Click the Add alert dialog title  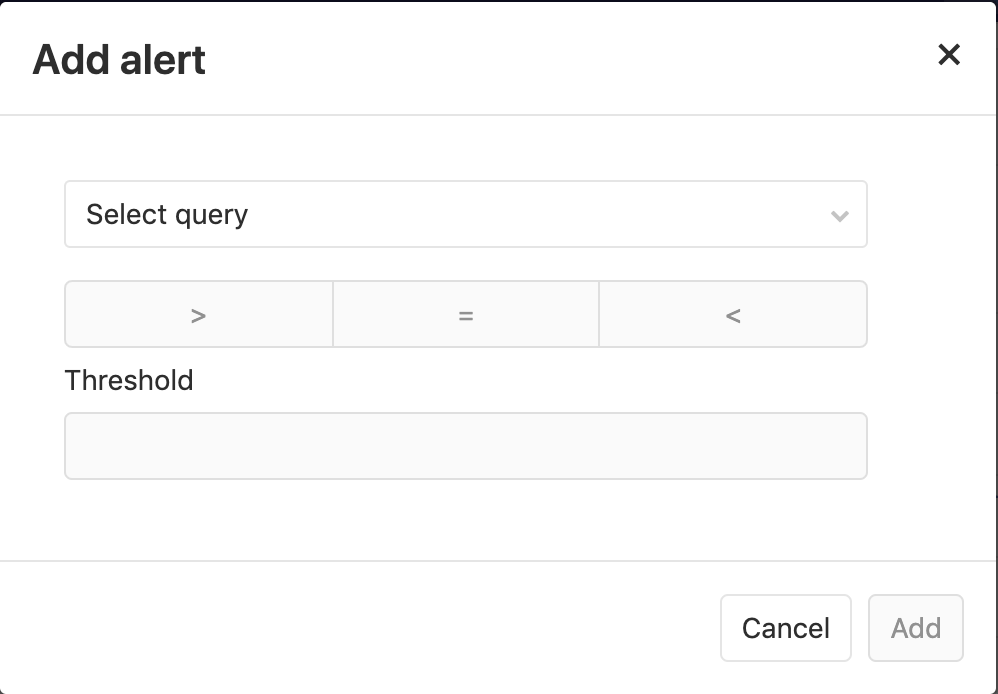coord(120,59)
